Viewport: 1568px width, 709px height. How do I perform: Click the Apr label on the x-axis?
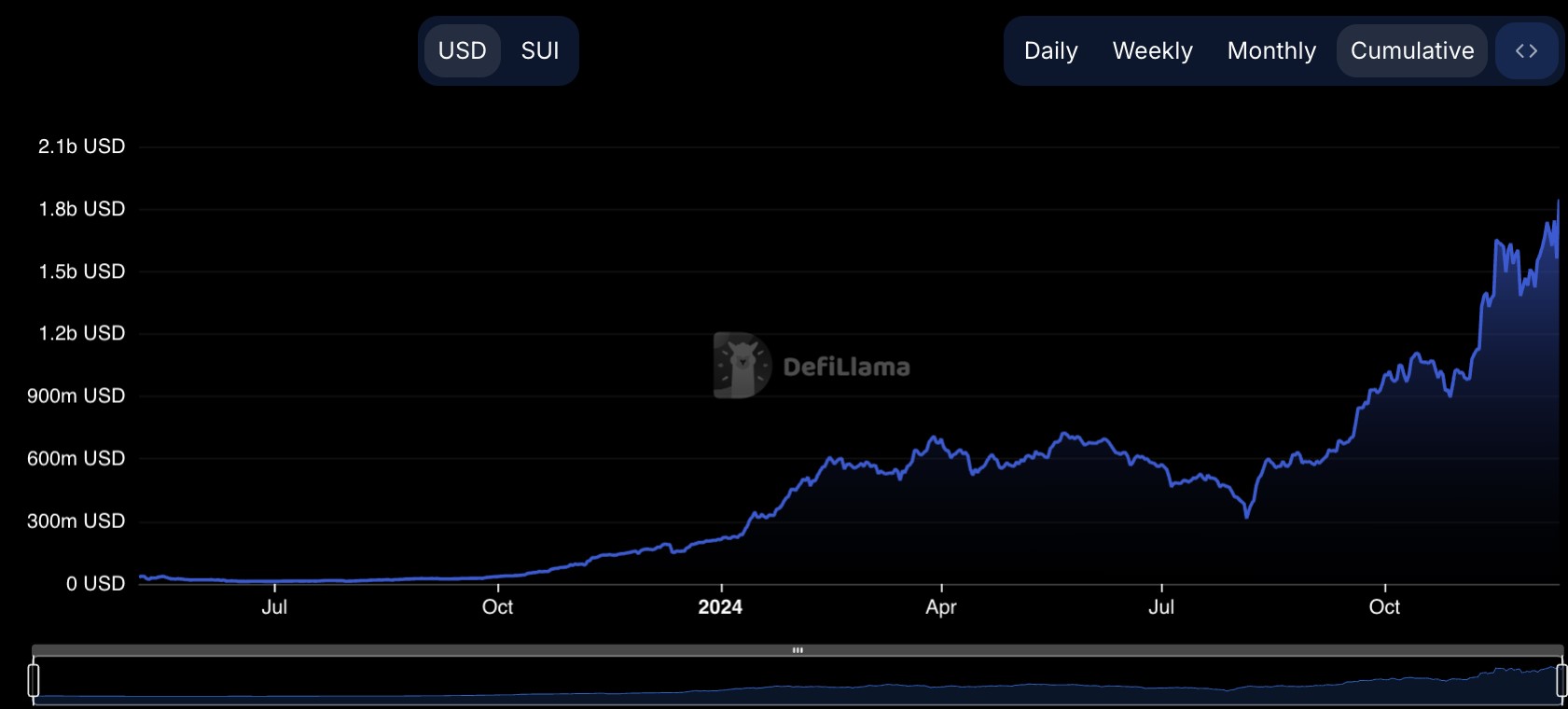coord(941,607)
